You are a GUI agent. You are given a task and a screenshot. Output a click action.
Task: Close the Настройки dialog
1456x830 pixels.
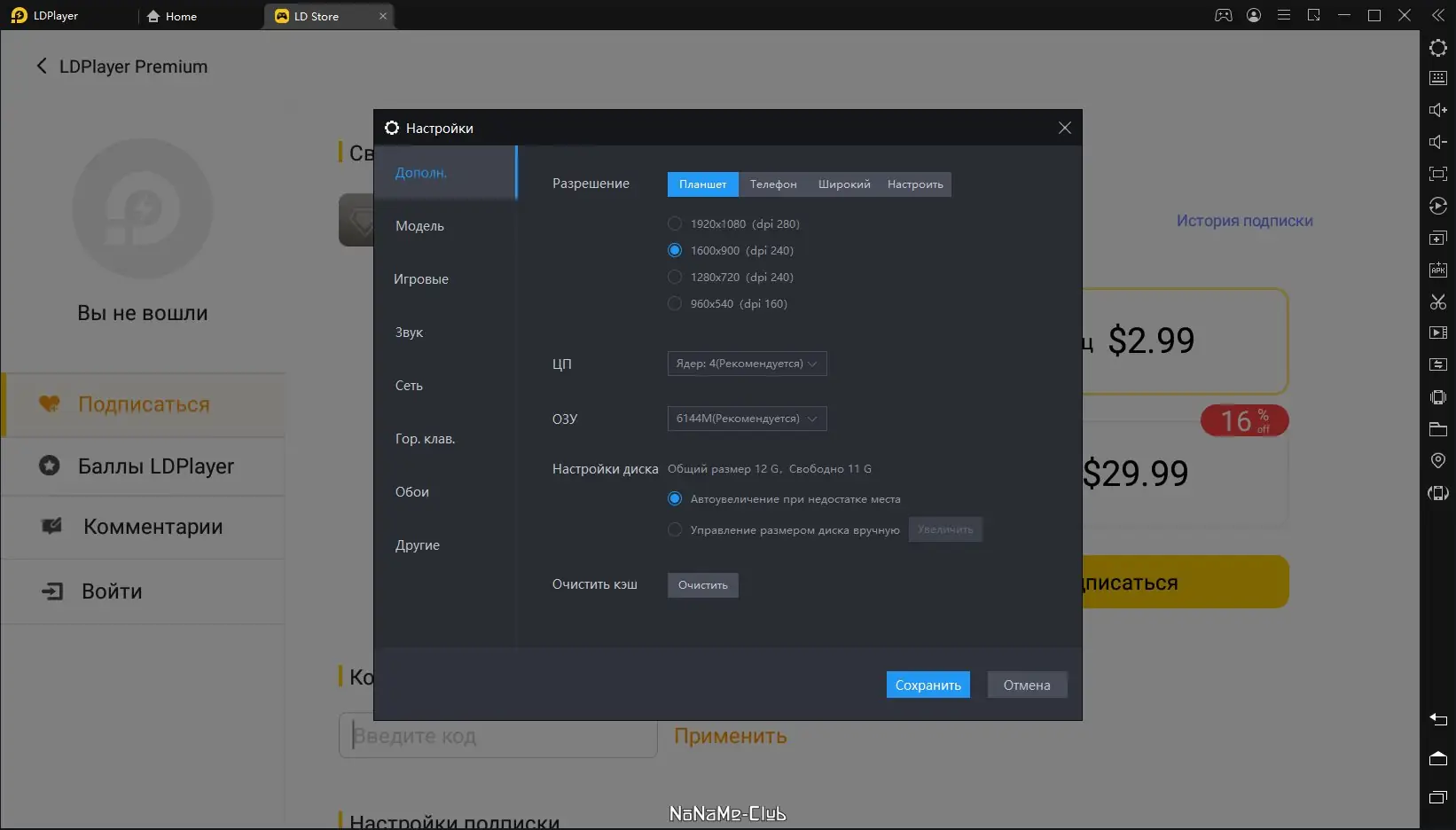tap(1065, 129)
